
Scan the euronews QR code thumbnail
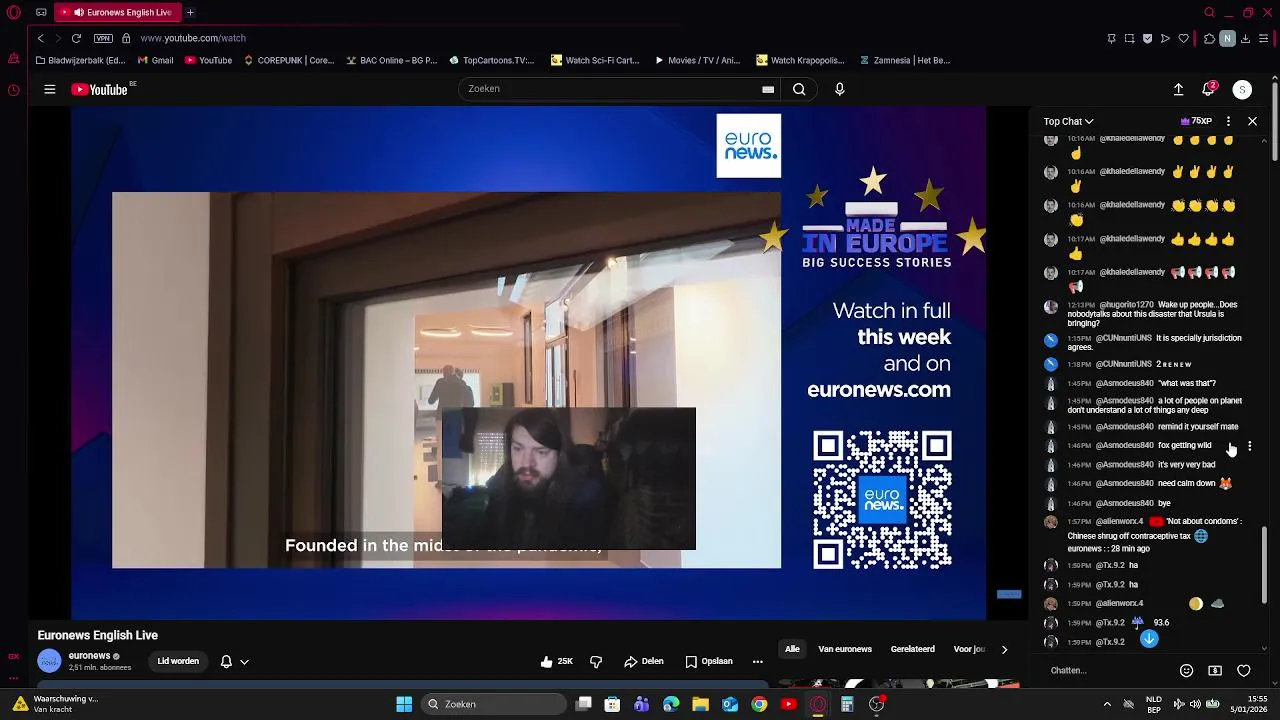click(x=882, y=500)
